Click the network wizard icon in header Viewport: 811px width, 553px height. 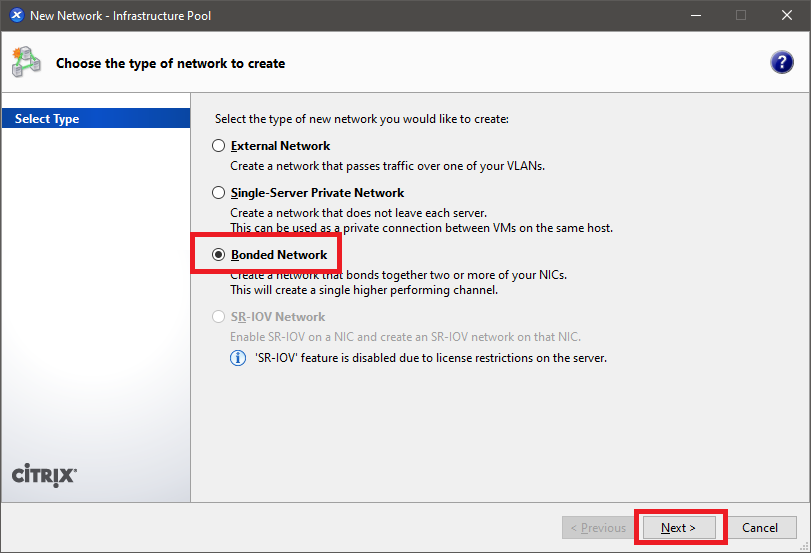pyautogui.click(x=26, y=63)
